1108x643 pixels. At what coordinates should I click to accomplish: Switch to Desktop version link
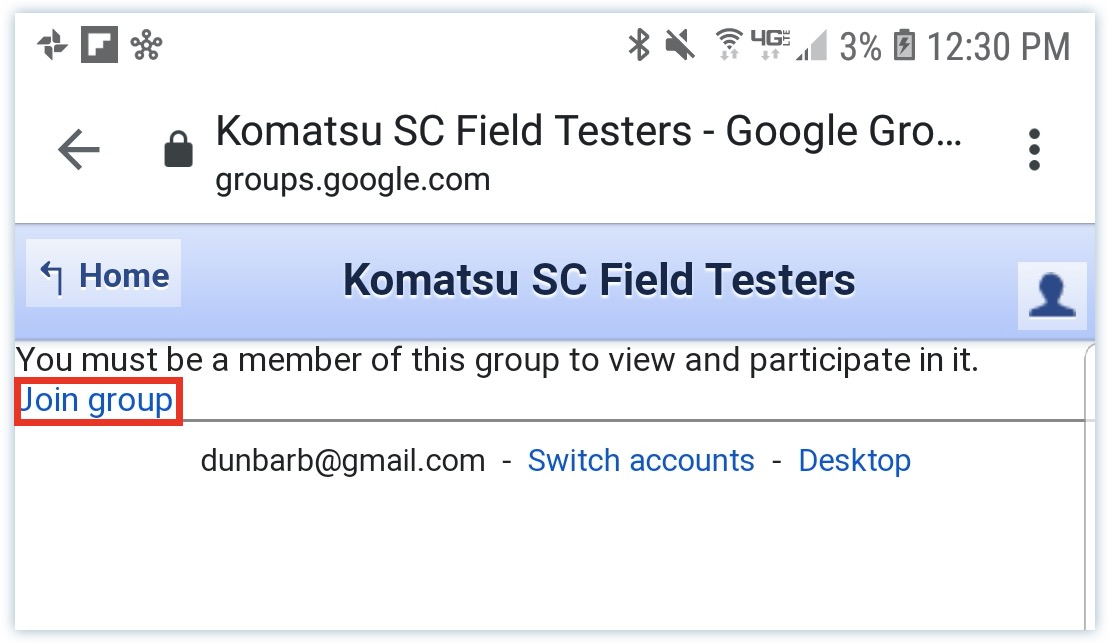[854, 461]
